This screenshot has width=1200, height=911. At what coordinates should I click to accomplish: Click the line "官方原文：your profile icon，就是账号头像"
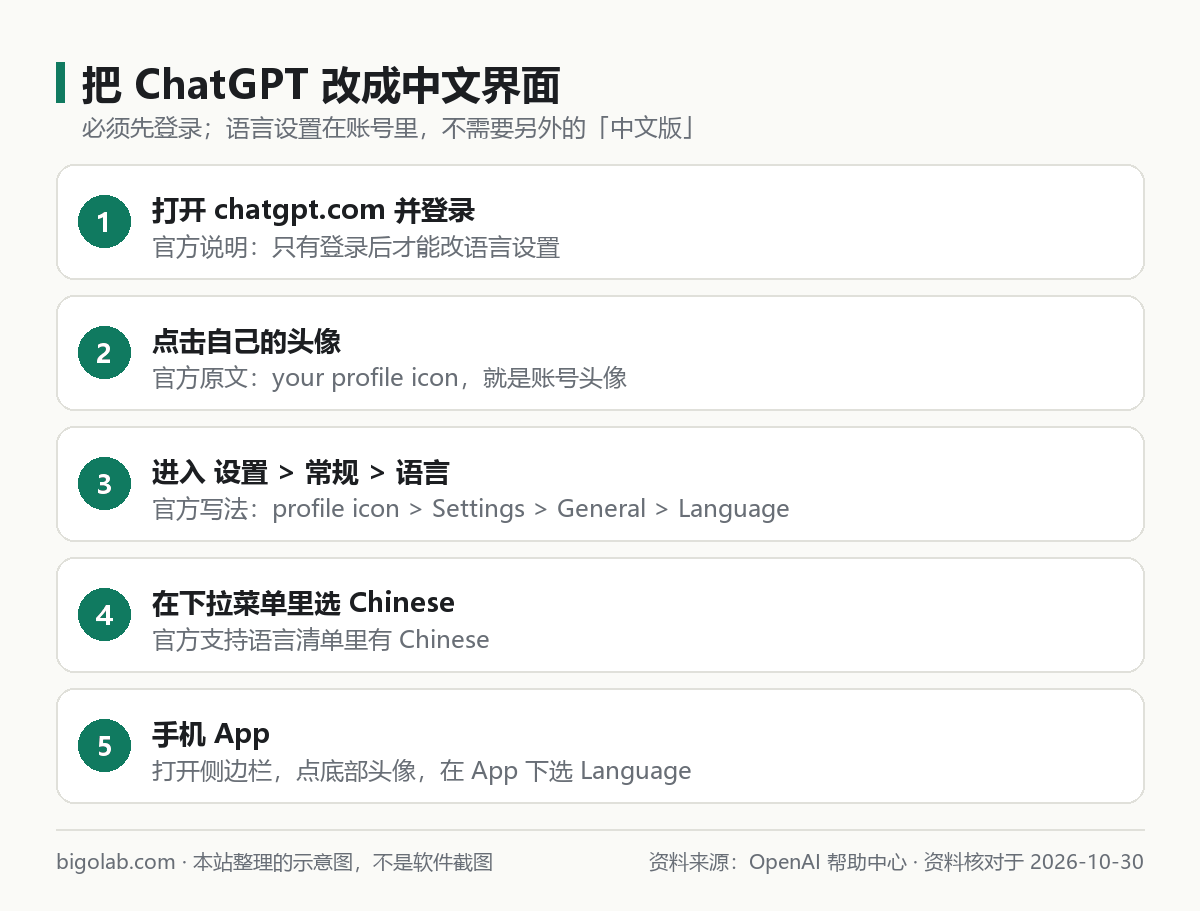[x=389, y=378]
